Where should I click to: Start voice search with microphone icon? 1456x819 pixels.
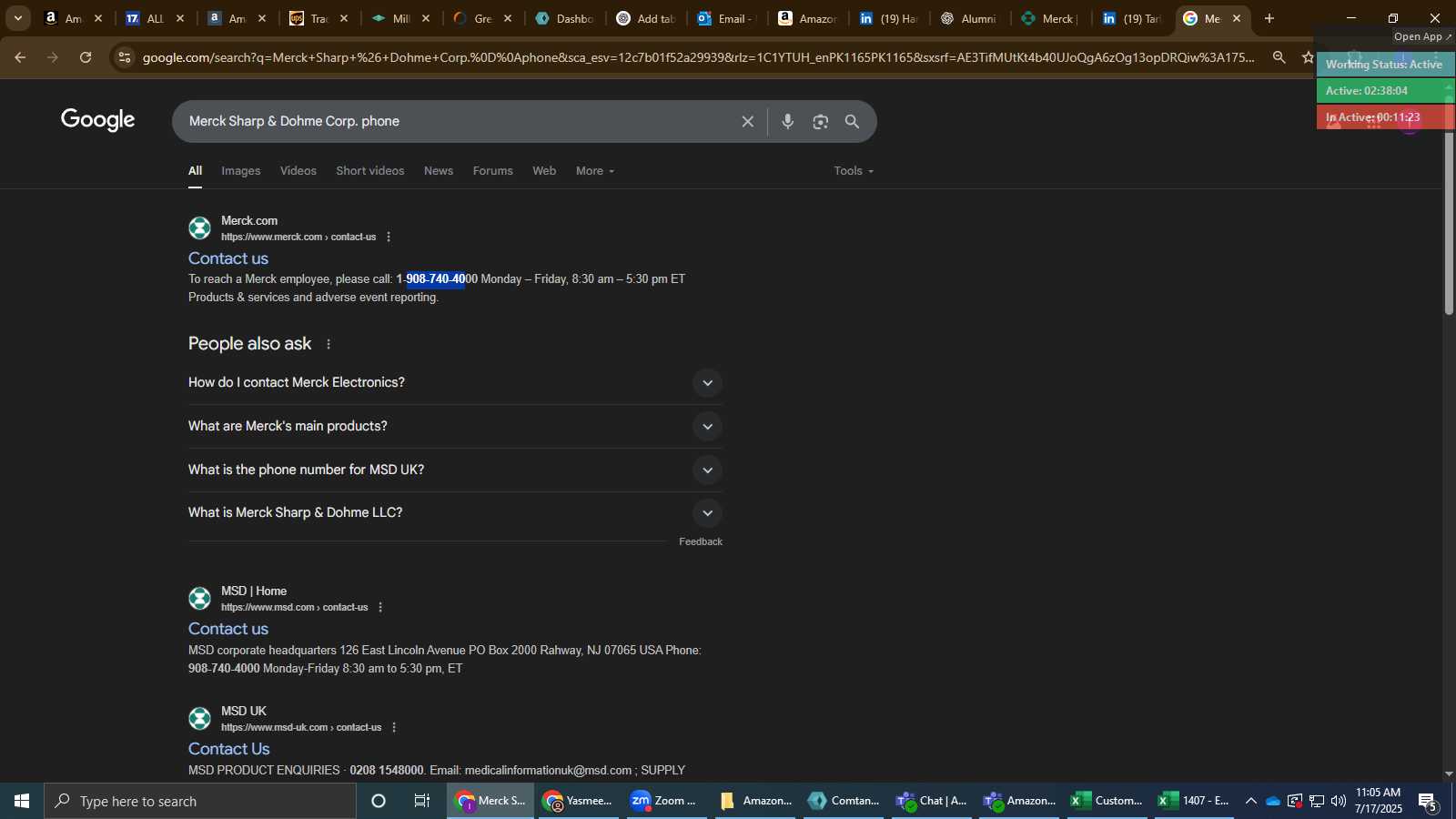788,122
